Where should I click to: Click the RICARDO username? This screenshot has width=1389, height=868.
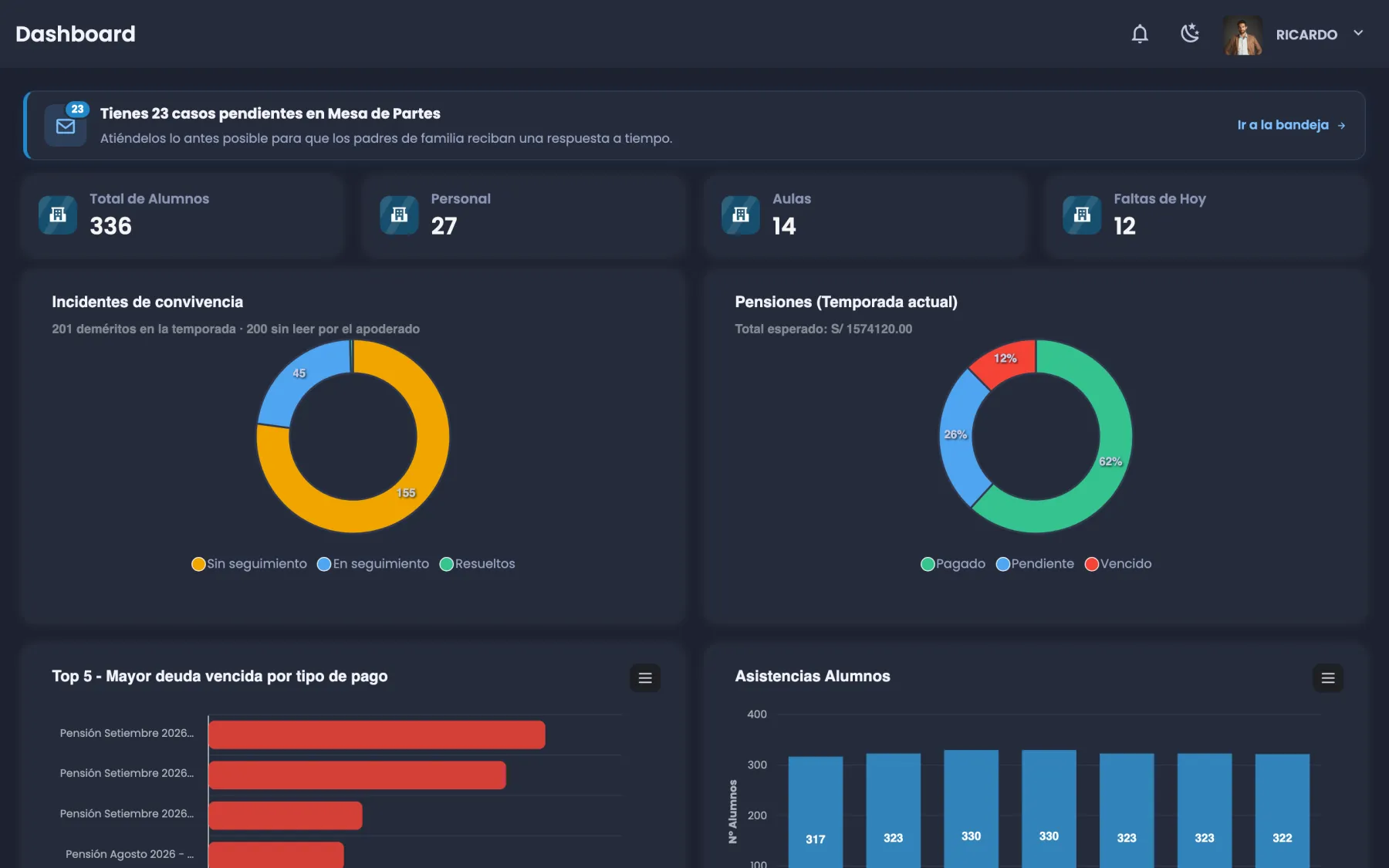pyautogui.click(x=1306, y=35)
